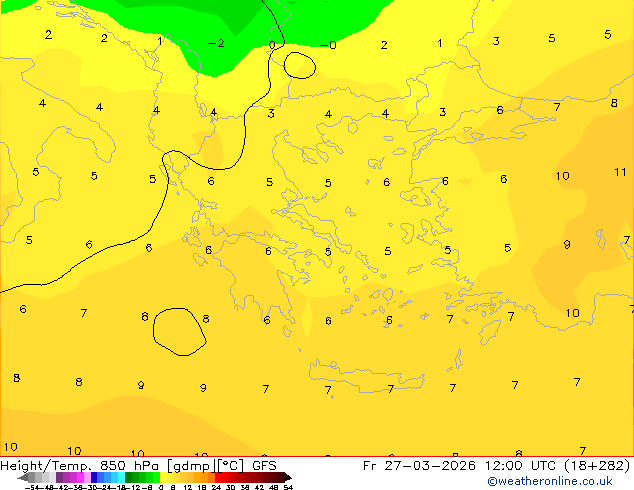The width and height of the screenshot is (634, 490).
Task: Click the positive "54" legend scale label
Action: [288, 488]
